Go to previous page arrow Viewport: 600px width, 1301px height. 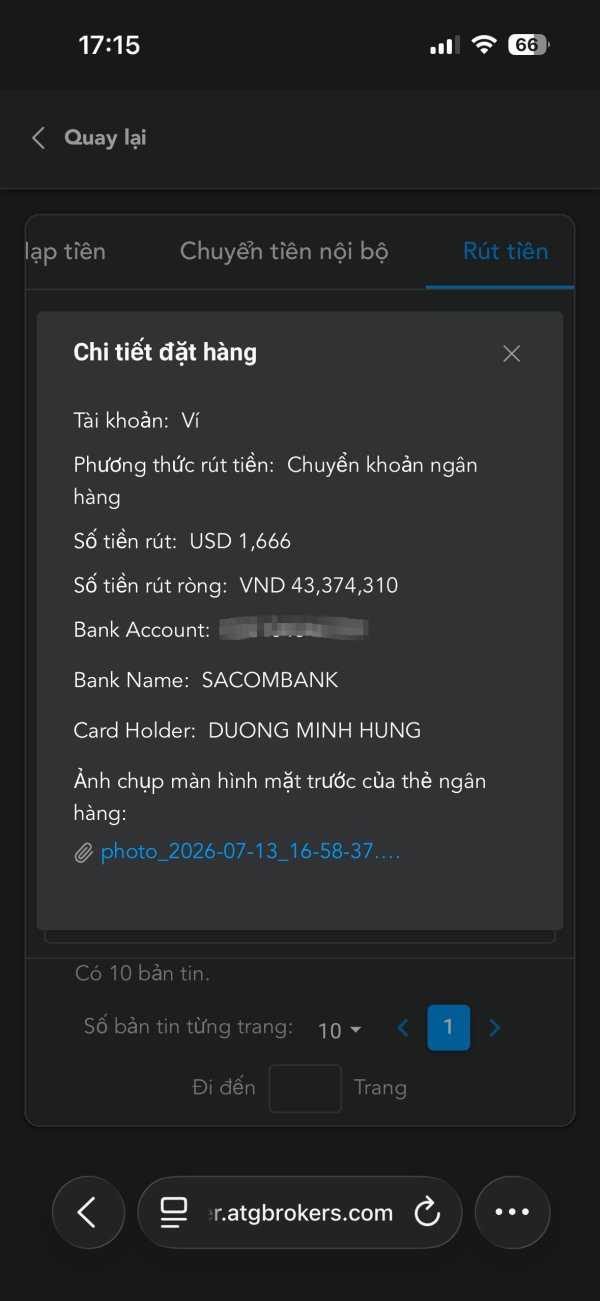click(x=403, y=1028)
